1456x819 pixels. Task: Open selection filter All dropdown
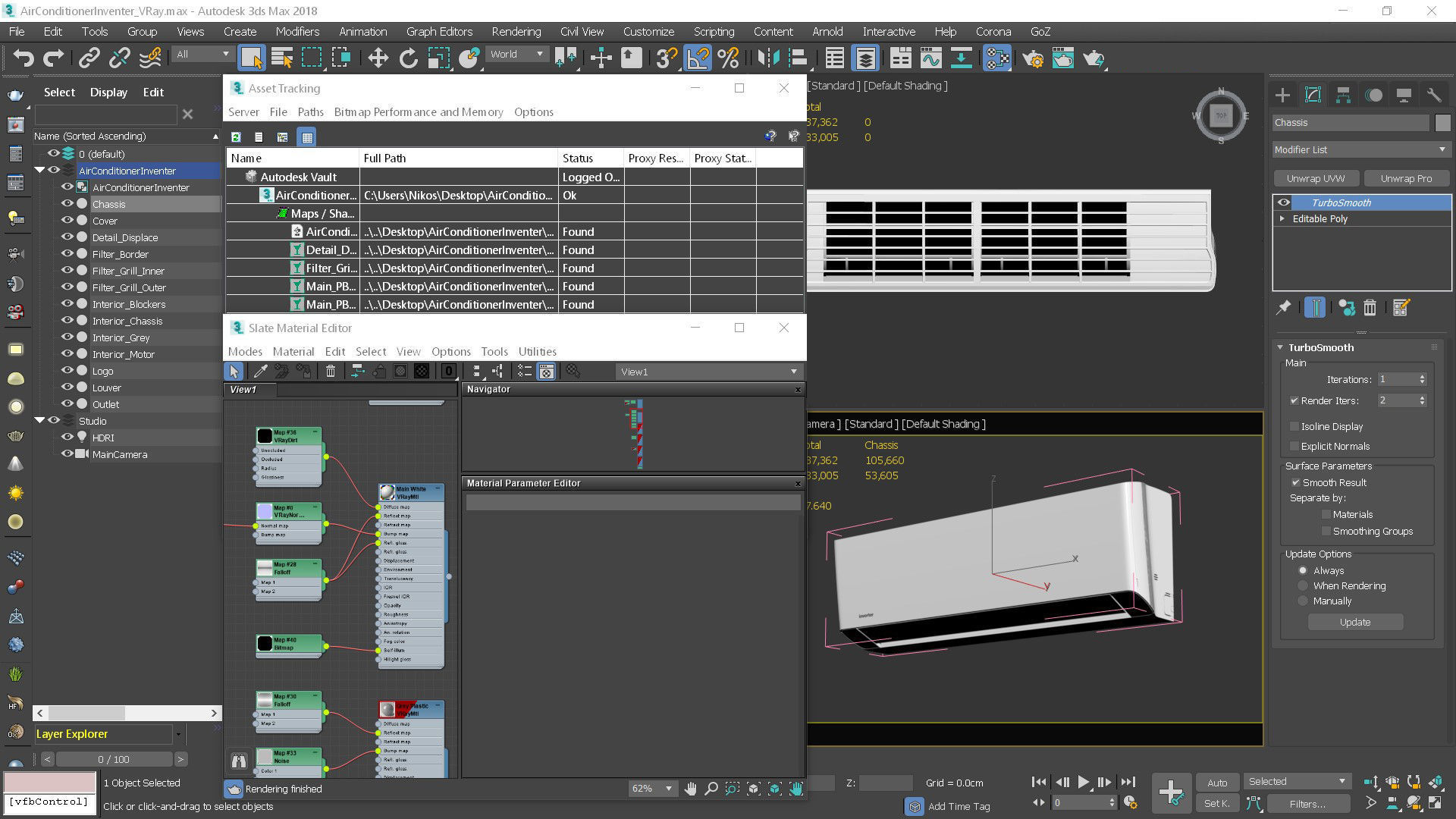click(202, 54)
